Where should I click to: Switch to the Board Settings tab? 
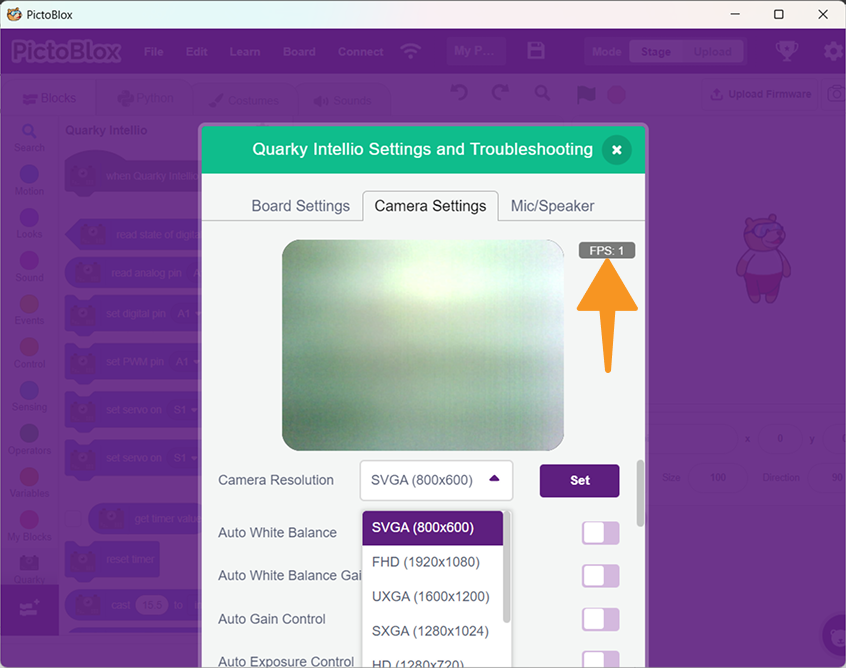300,206
